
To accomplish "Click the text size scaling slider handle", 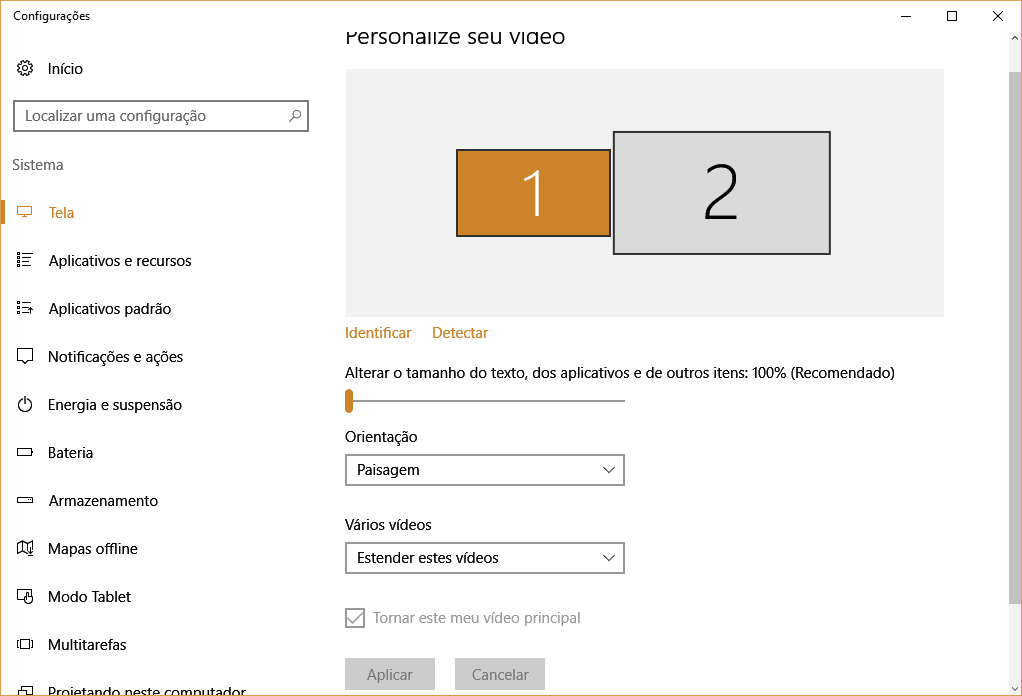I will pyautogui.click(x=349, y=401).
